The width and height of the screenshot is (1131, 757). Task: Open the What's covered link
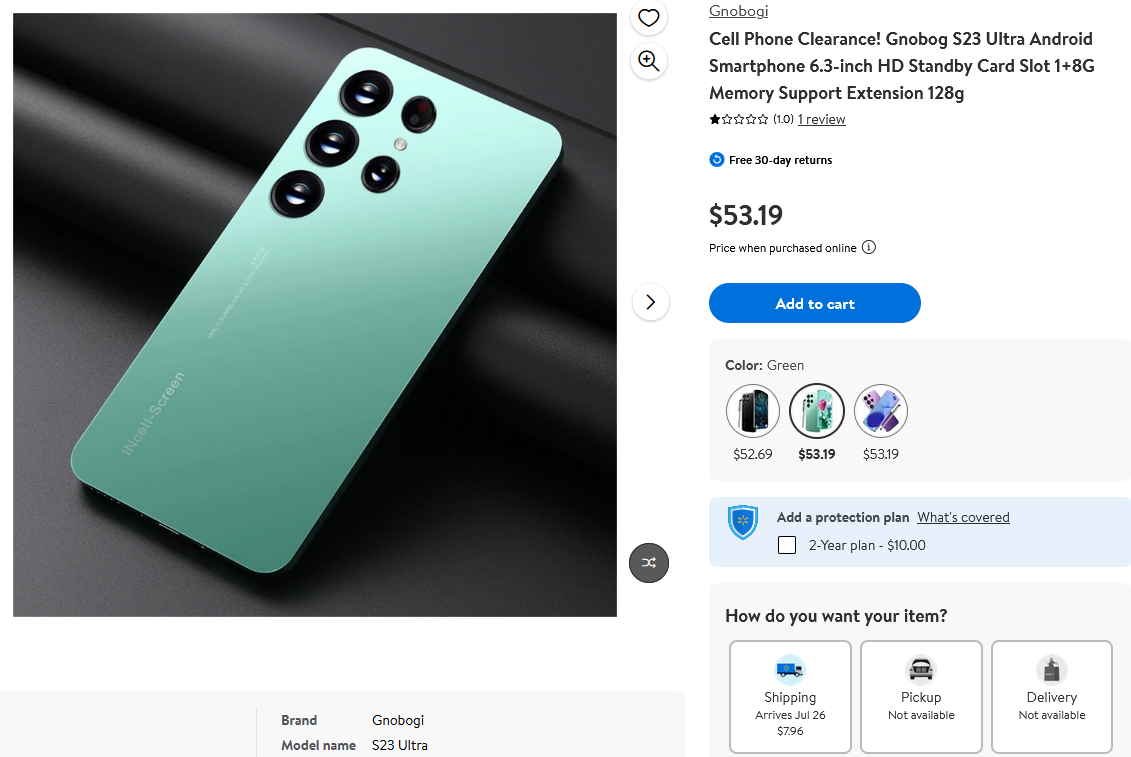pyautogui.click(x=963, y=517)
